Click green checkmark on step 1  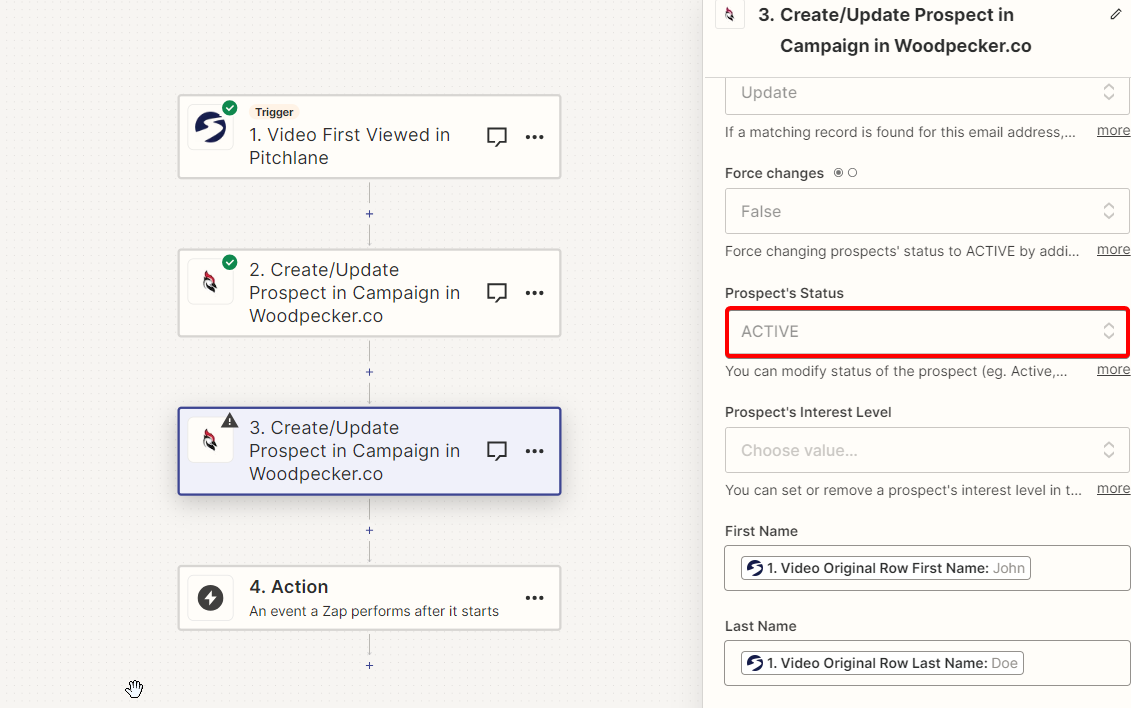click(229, 108)
